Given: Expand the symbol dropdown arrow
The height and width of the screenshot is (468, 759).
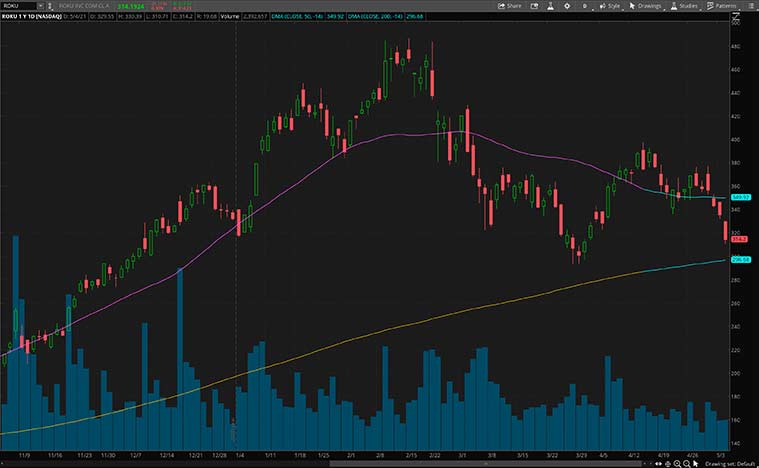Looking at the screenshot, I should click(x=39, y=5).
